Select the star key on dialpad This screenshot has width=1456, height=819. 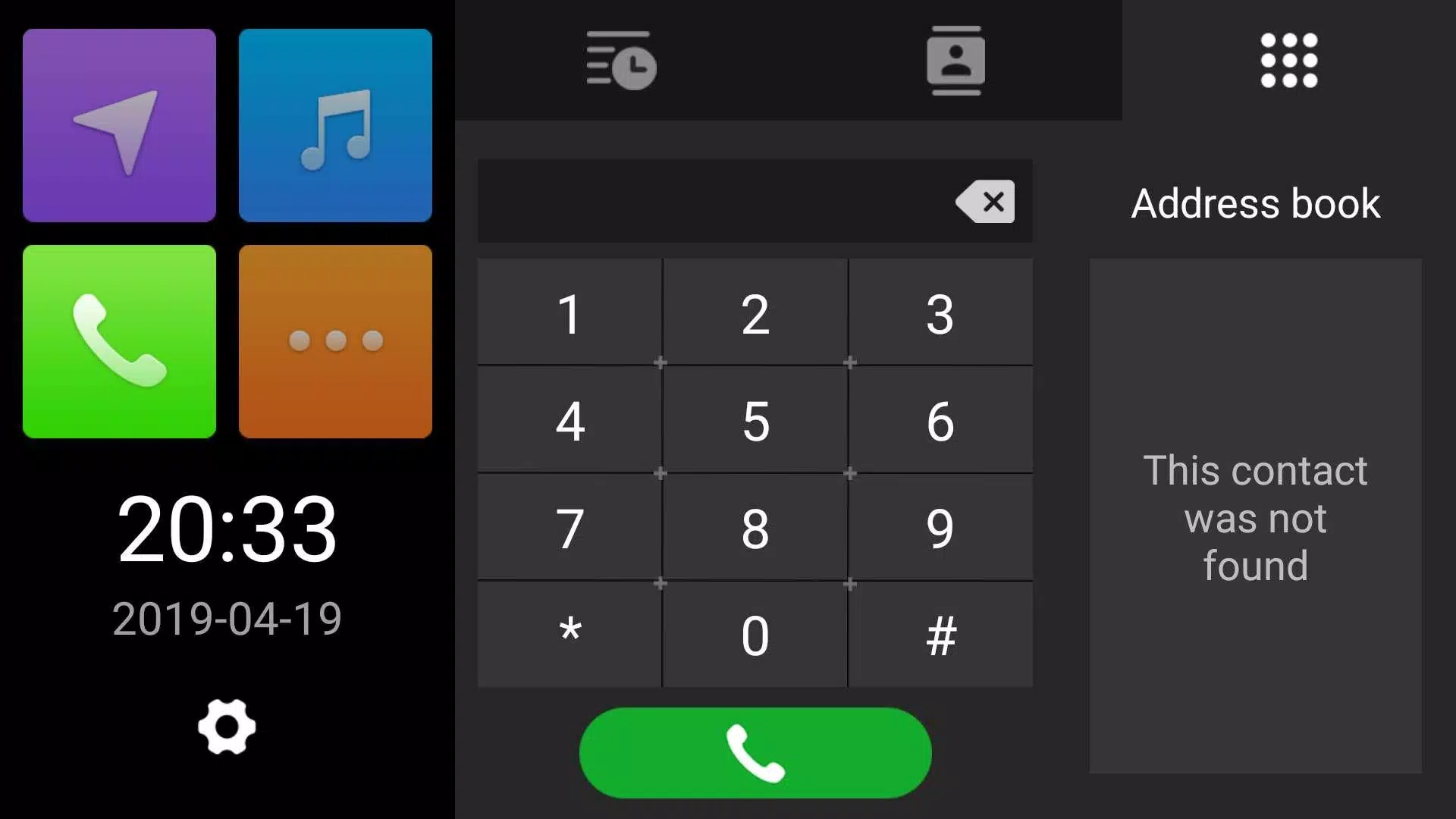(569, 636)
